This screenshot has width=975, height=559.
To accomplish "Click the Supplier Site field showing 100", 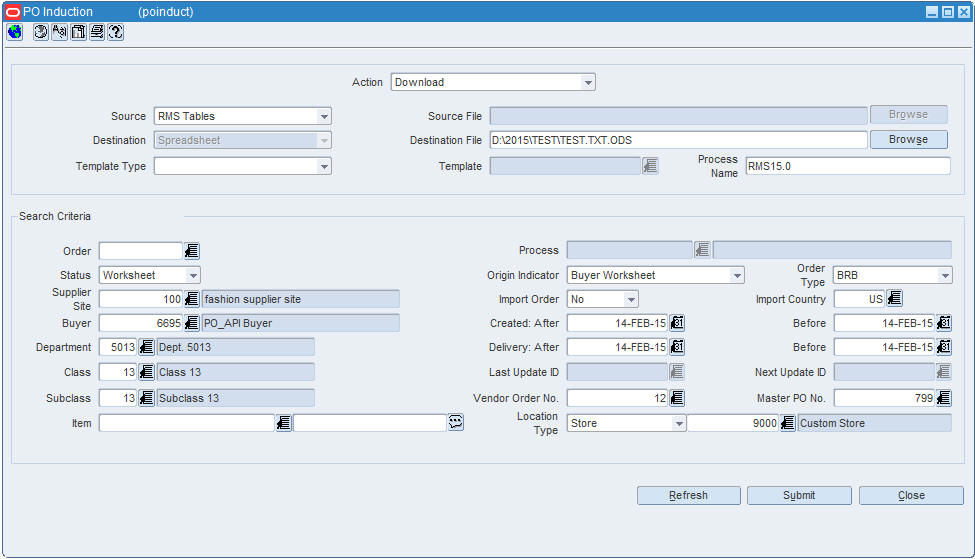I will coord(141,299).
